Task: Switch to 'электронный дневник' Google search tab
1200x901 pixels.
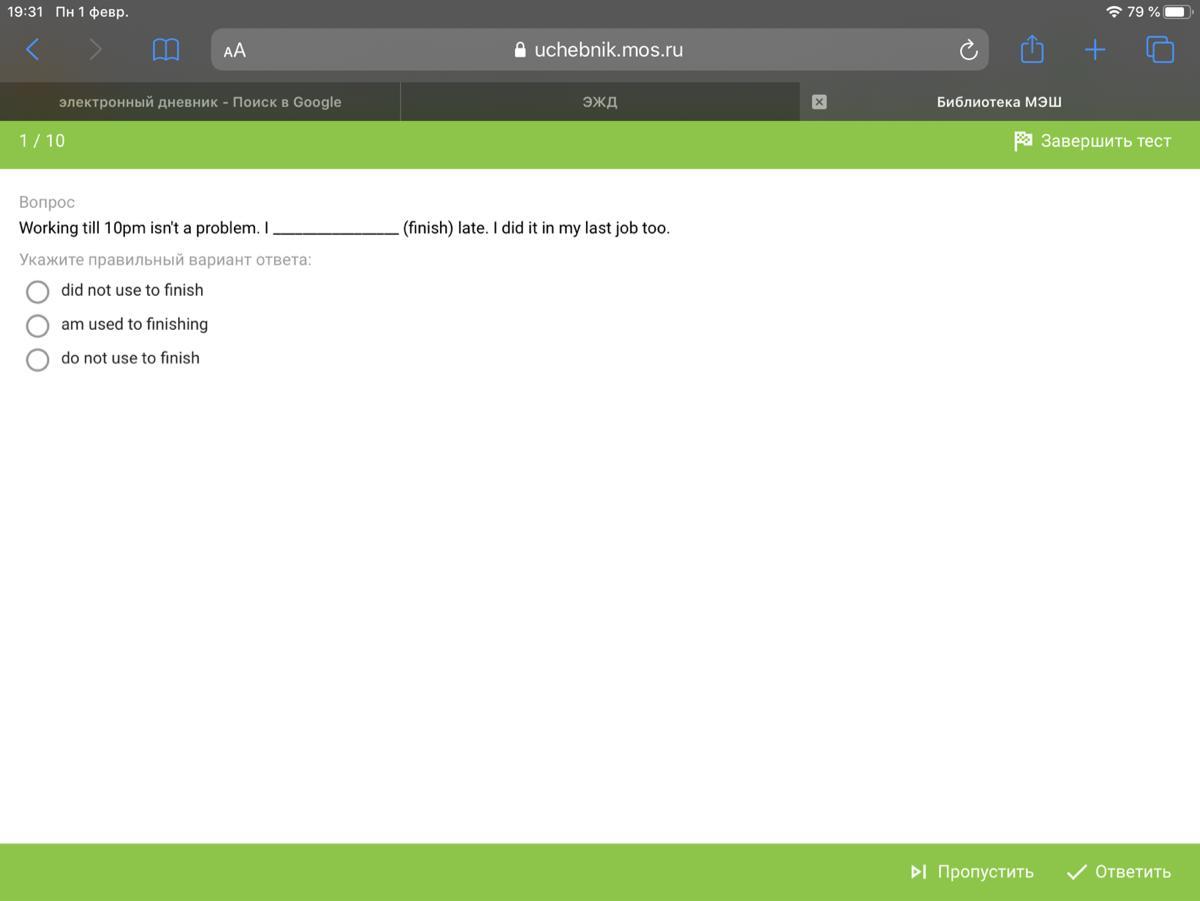Action: pyautogui.click(x=200, y=102)
